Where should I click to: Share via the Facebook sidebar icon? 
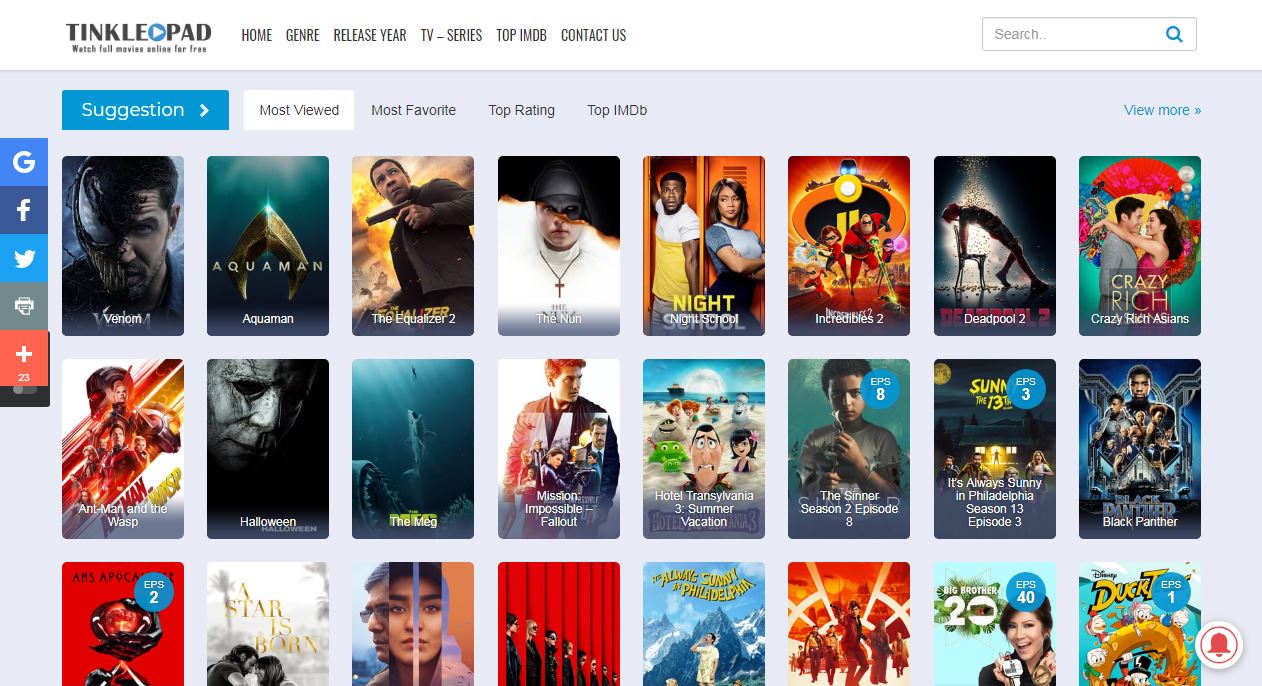click(24, 210)
